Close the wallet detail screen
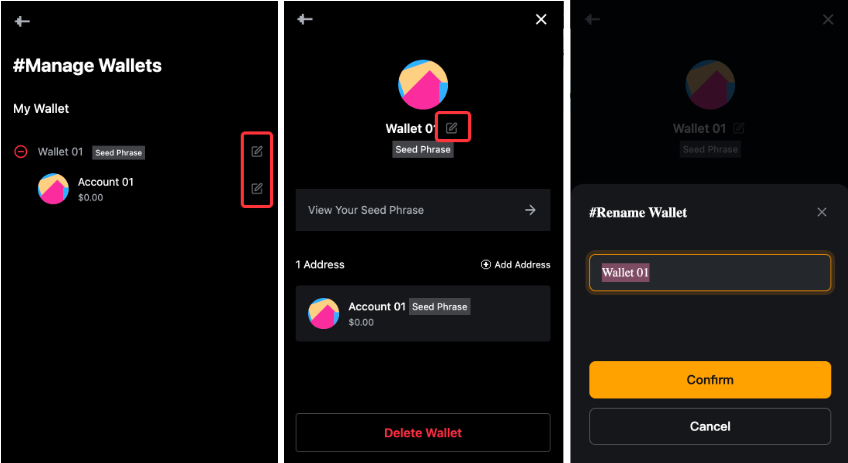848x463 pixels. 541,19
